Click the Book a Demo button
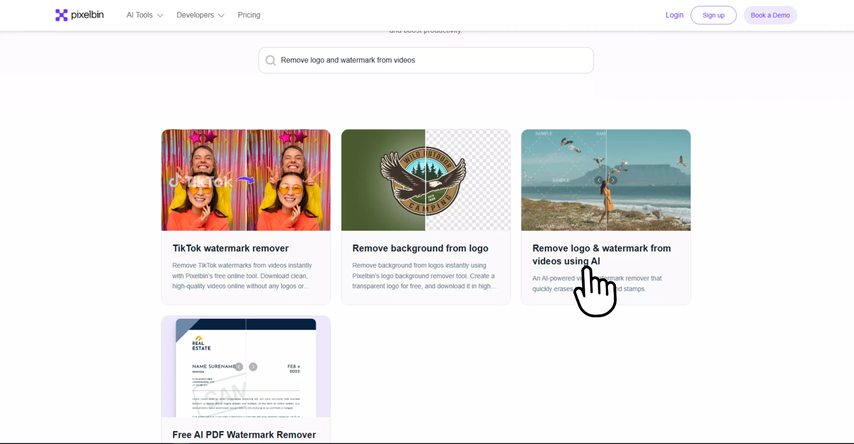 [770, 15]
